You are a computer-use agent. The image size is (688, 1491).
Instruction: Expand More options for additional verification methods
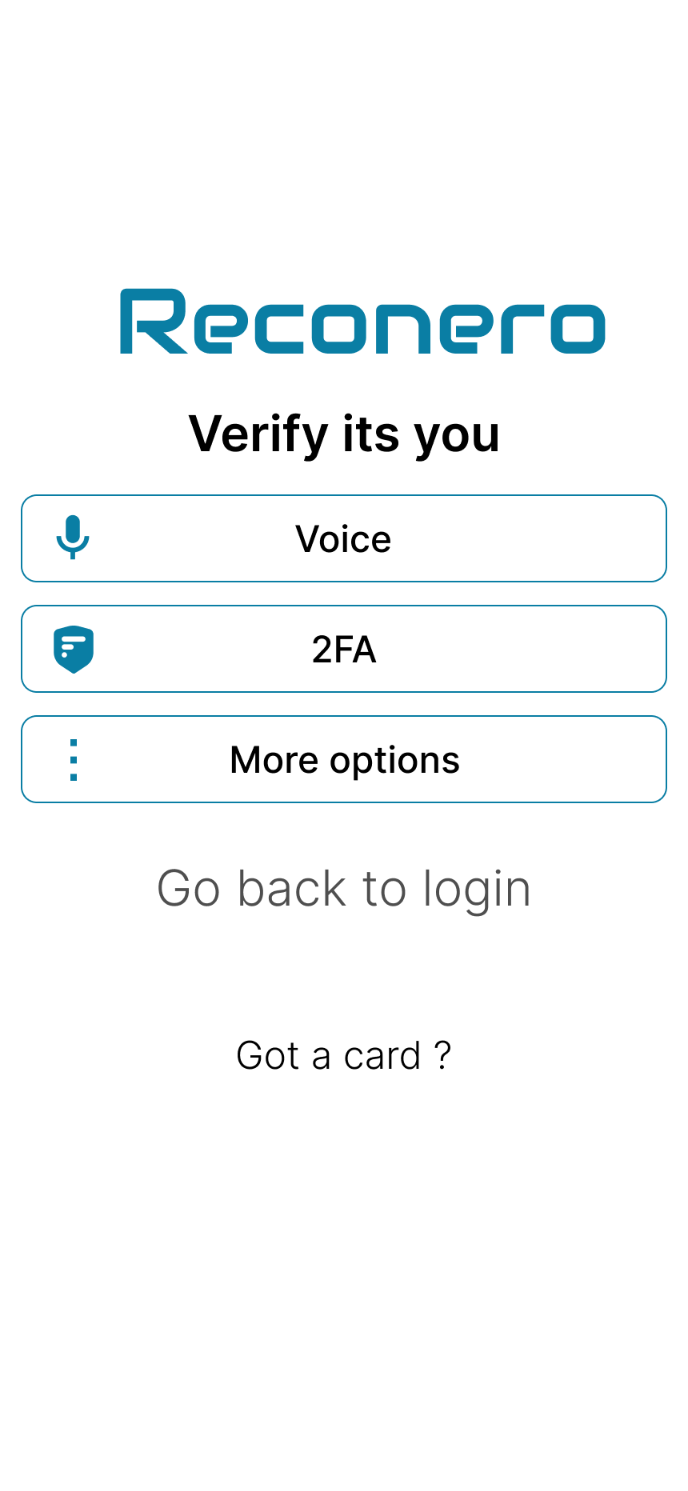pyautogui.click(x=344, y=759)
